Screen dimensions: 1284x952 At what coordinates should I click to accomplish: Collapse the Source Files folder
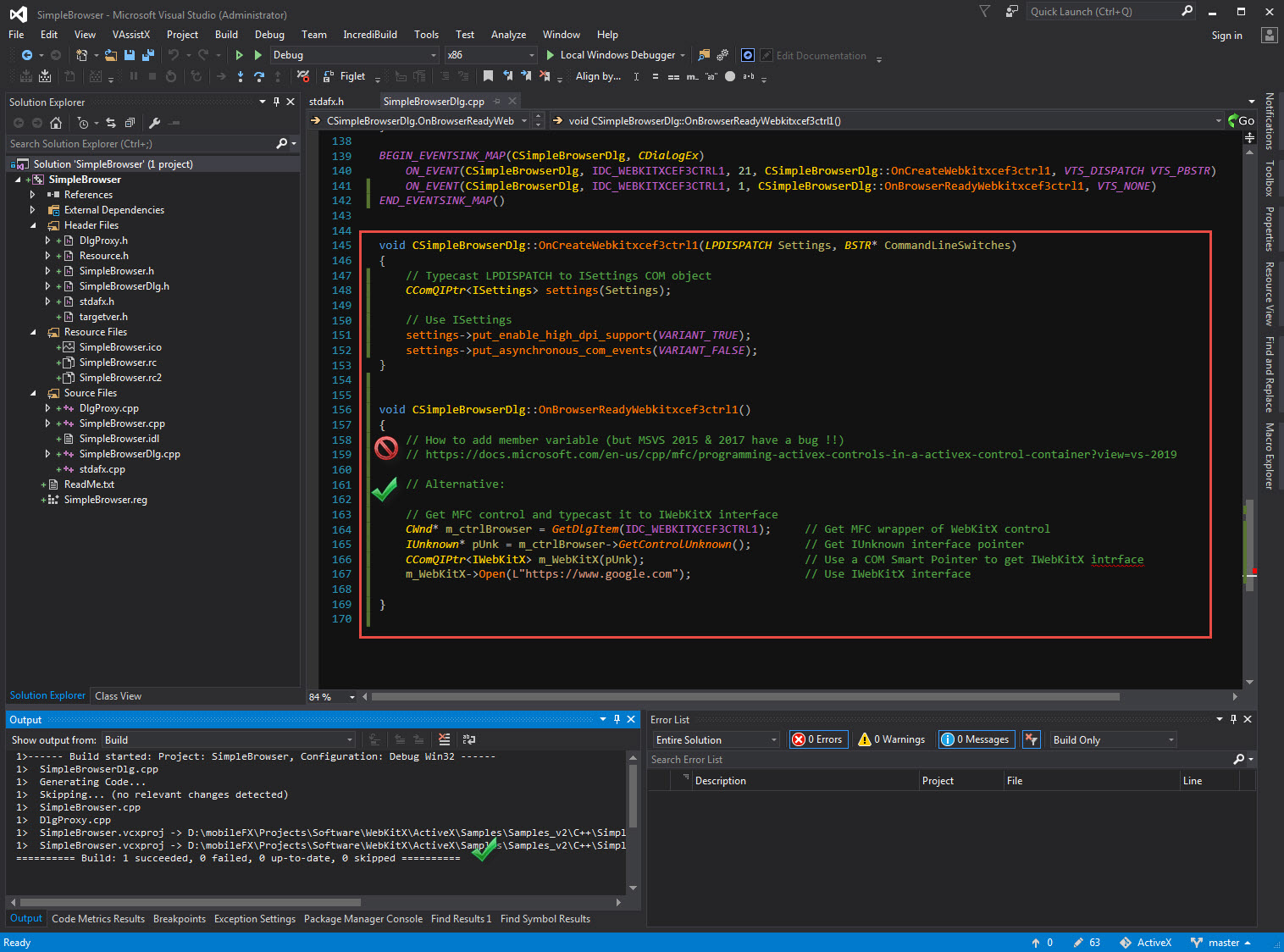[33, 393]
